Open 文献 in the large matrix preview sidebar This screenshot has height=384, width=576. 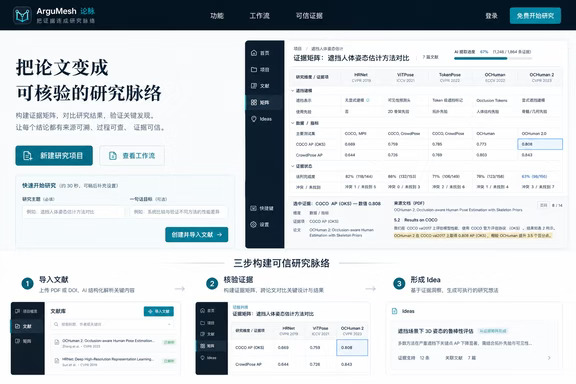tap(260, 86)
